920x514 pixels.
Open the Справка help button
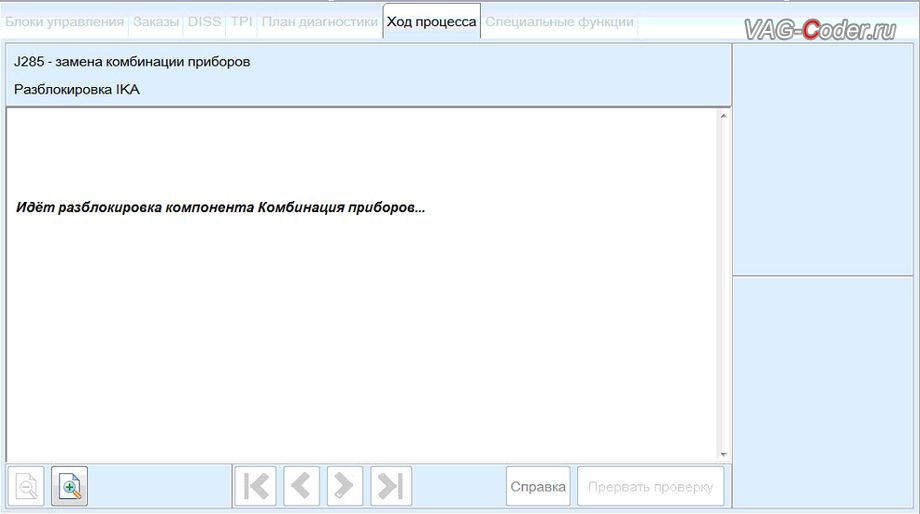tap(538, 486)
